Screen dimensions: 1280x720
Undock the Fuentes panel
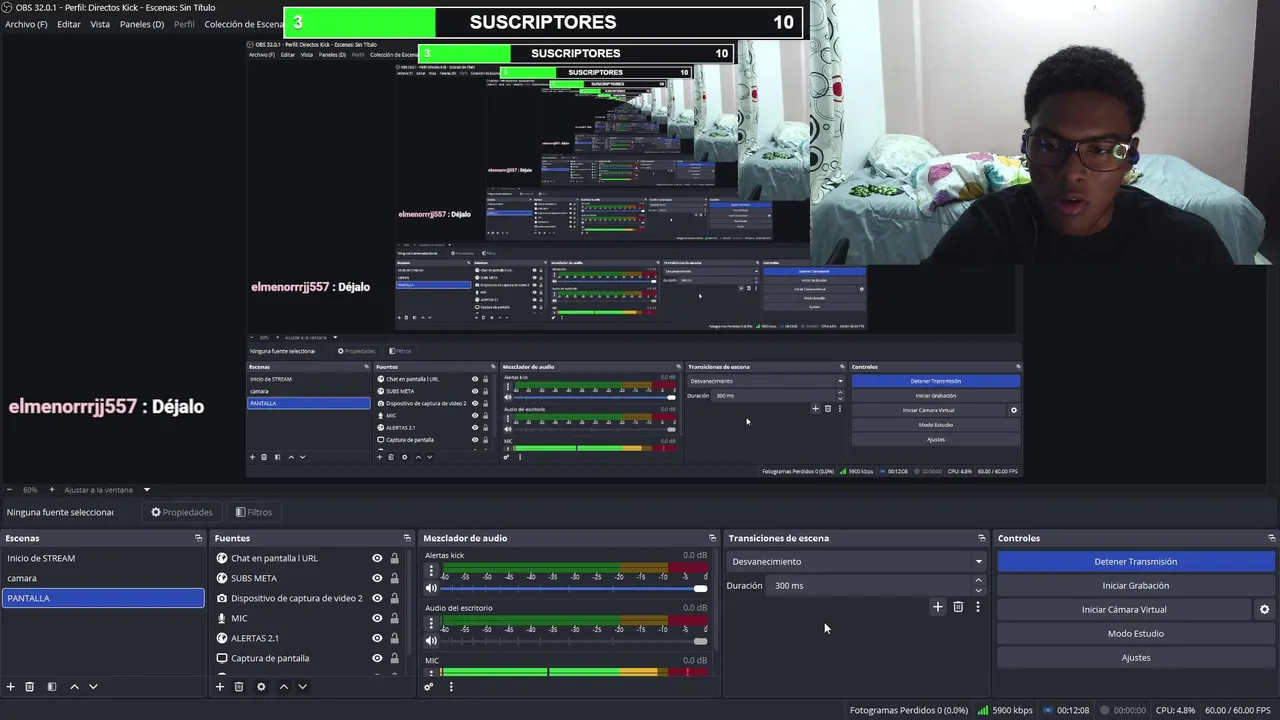click(407, 538)
